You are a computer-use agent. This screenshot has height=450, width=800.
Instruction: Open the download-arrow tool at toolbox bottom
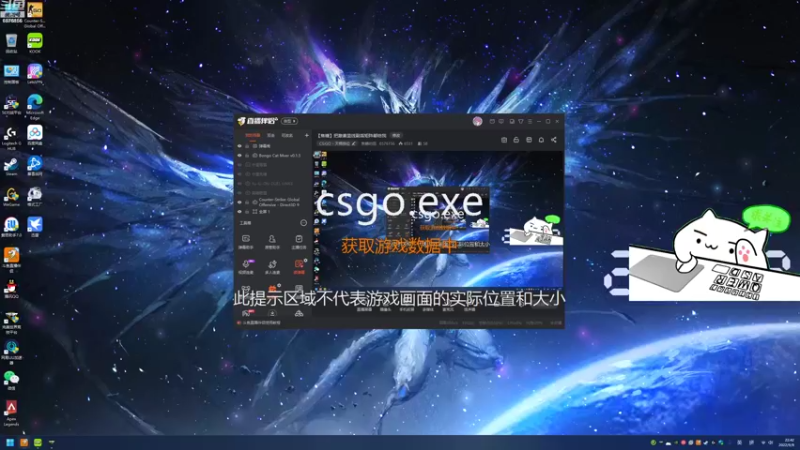[x=272, y=313]
